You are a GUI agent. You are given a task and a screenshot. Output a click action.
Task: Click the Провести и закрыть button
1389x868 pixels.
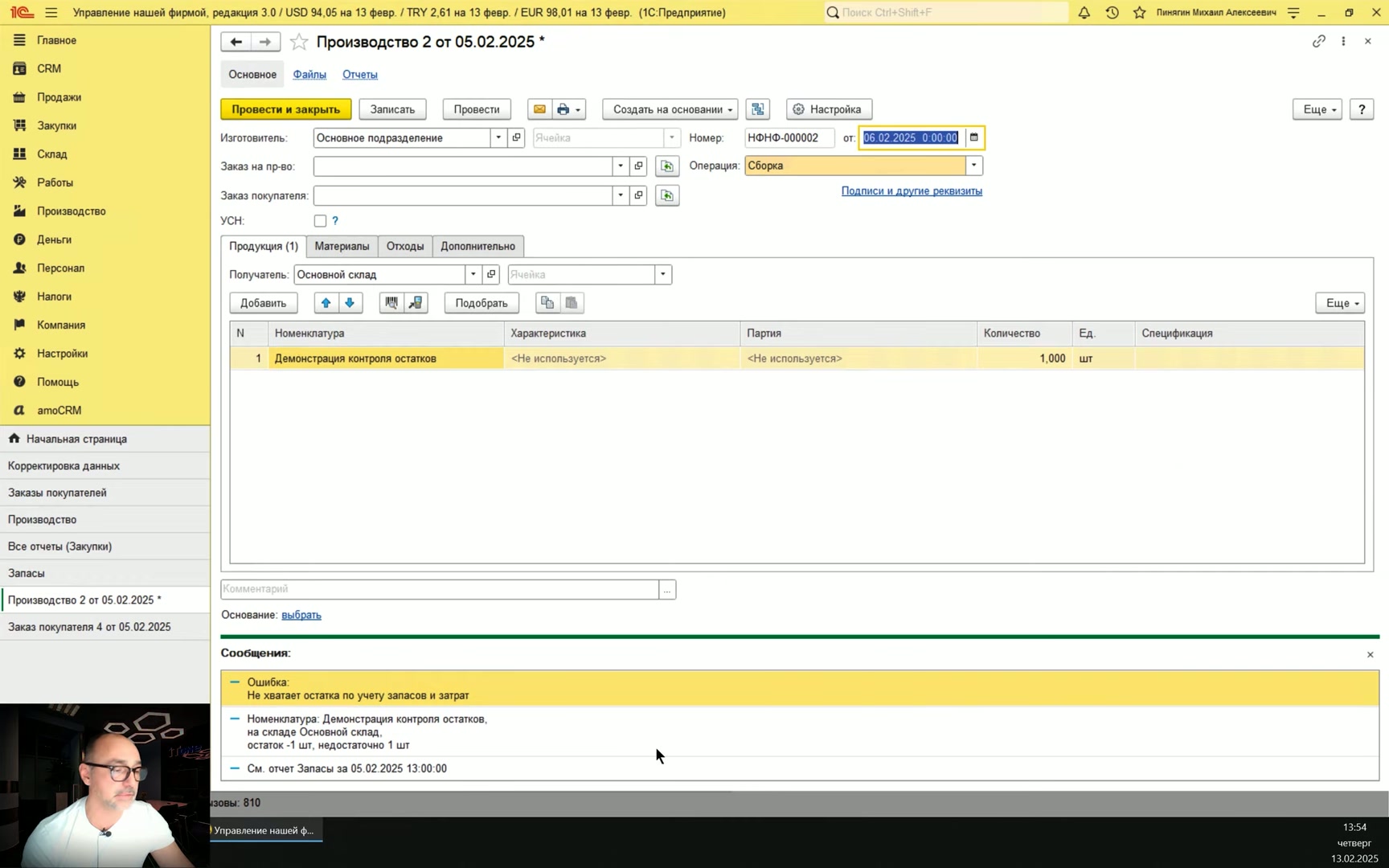(286, 109)
